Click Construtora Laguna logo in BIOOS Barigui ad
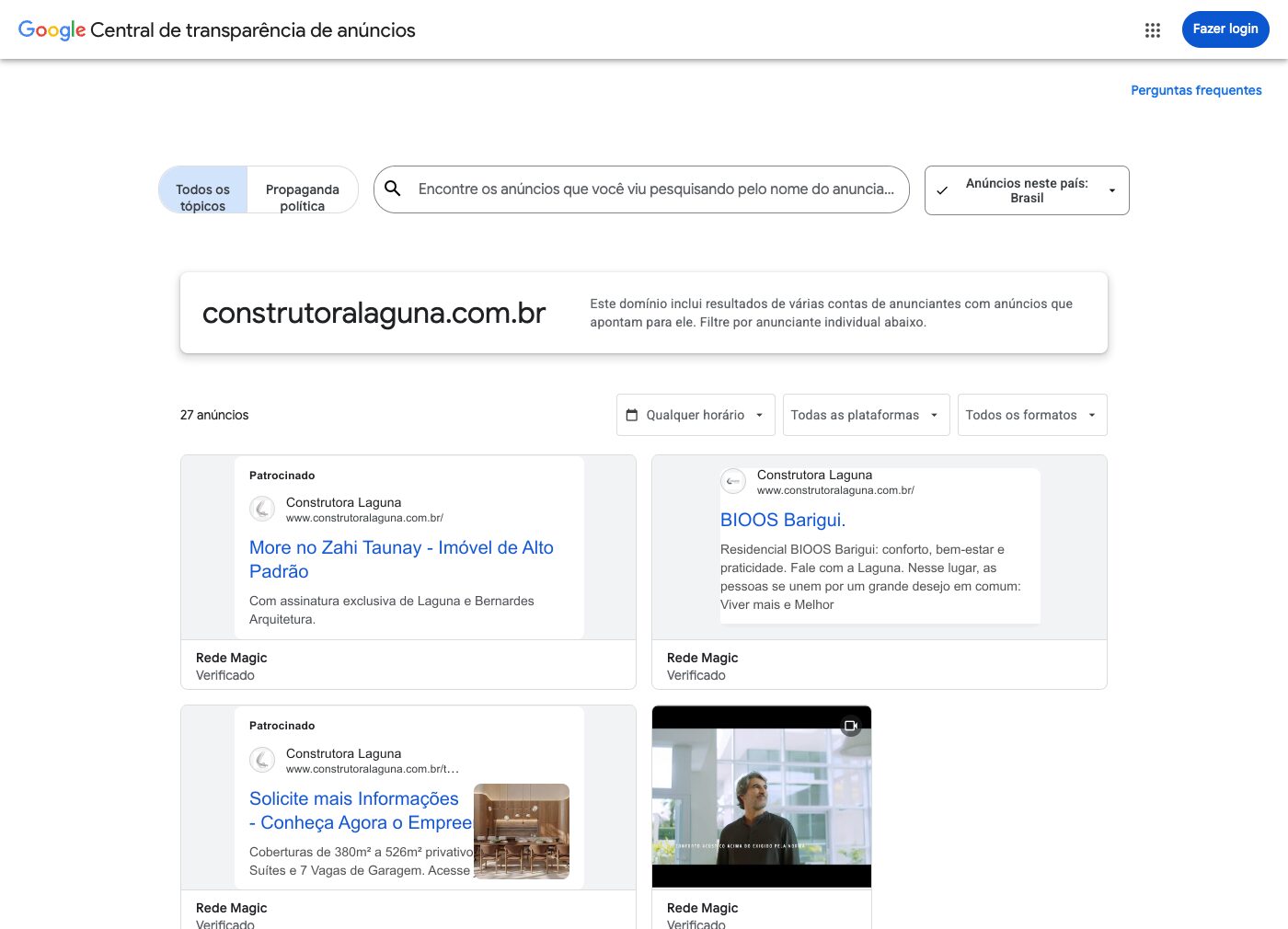This screenshot has width=1288, height=929. (x=733, y=481)
